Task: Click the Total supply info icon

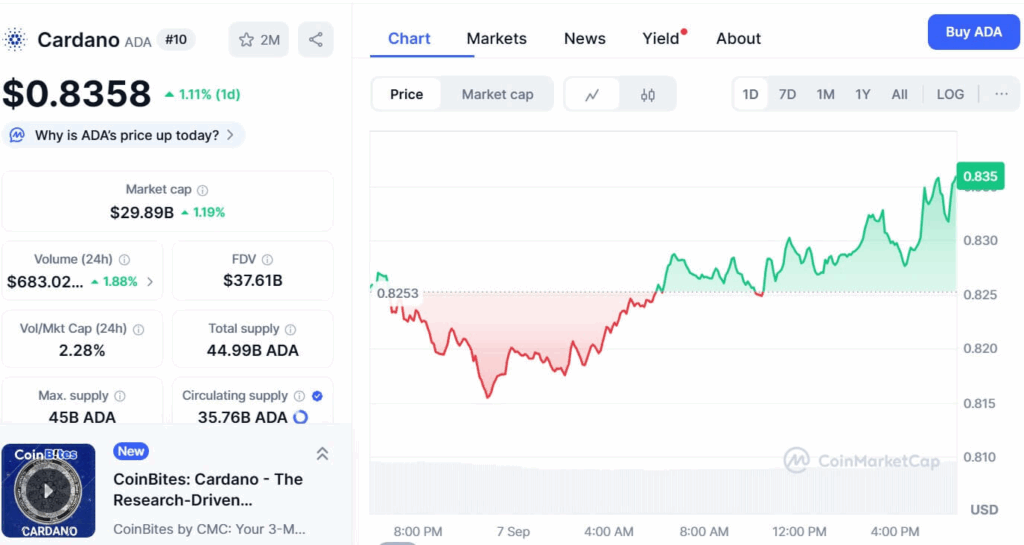Action: tap(291, 330)
